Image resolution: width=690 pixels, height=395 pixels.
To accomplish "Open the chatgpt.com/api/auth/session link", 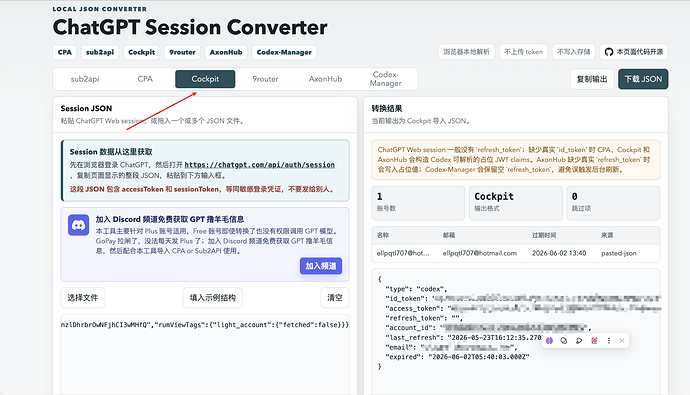I will [260, 165].
